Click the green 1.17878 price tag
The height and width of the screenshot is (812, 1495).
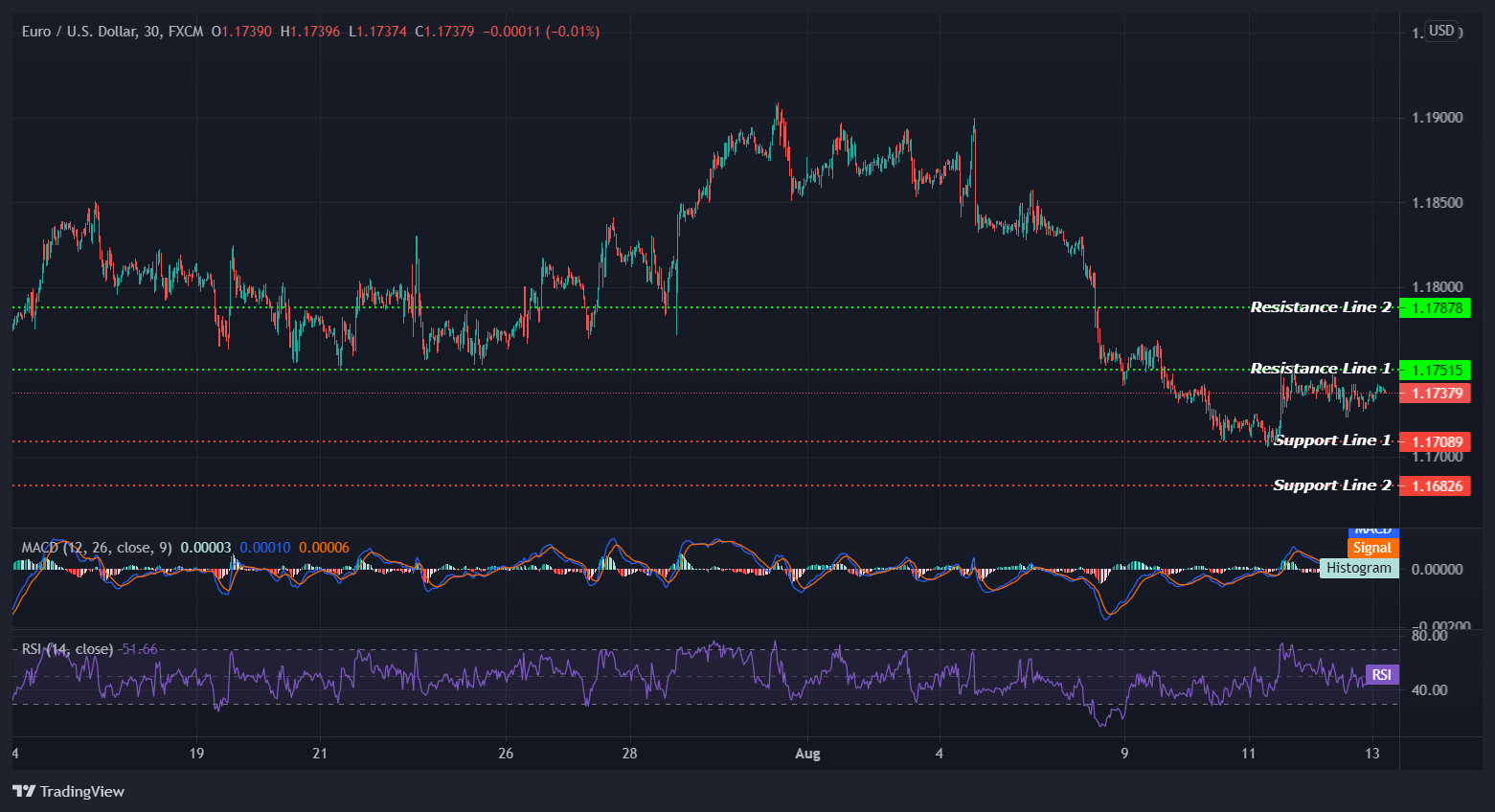(1437, 307)
